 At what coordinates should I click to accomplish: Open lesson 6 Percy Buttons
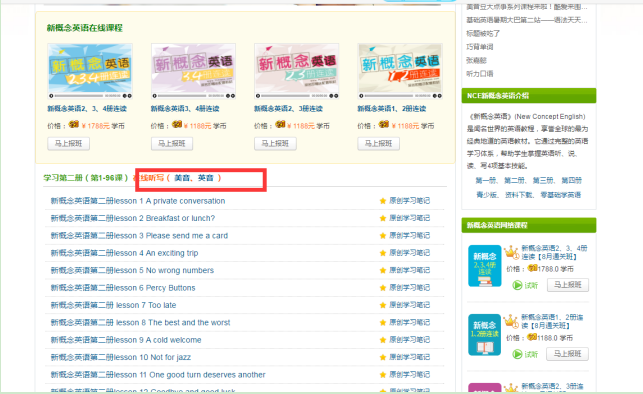123,288
